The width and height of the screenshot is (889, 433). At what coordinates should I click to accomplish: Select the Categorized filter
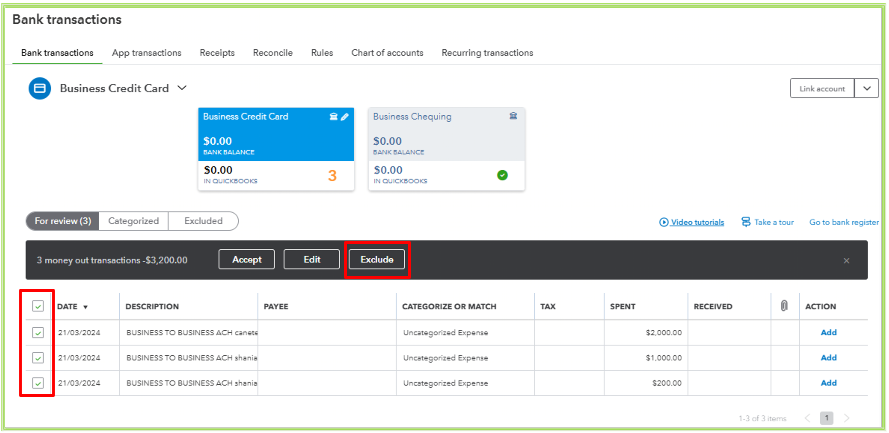[133, 221]
